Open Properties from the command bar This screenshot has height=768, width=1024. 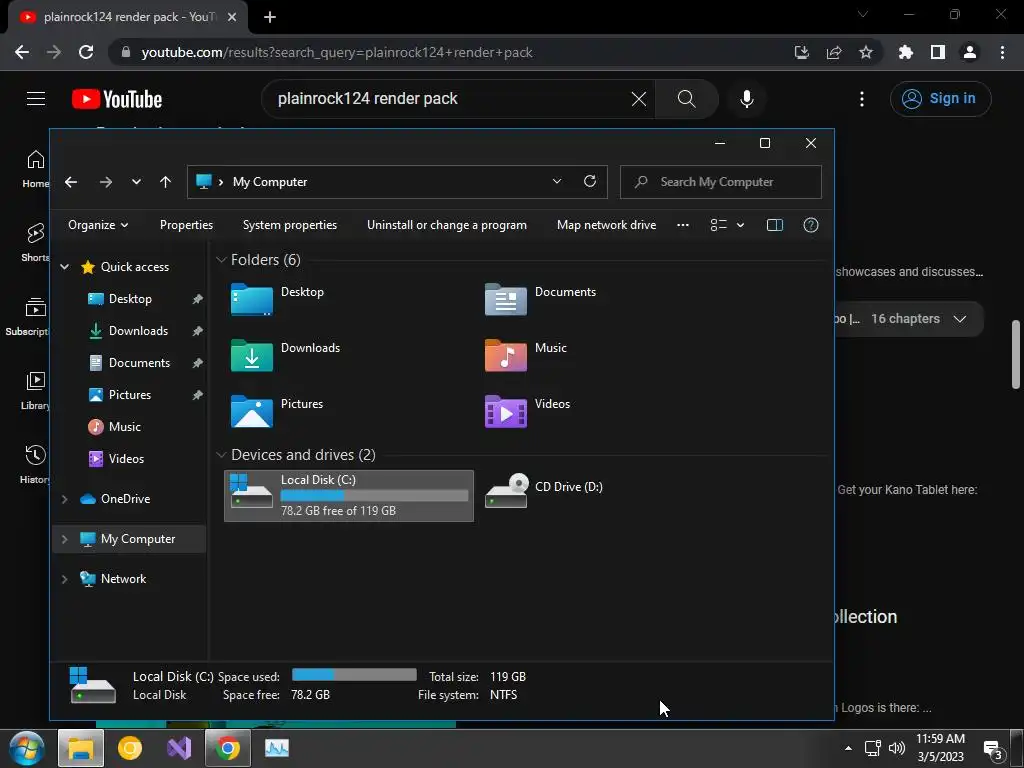(186, 225)
